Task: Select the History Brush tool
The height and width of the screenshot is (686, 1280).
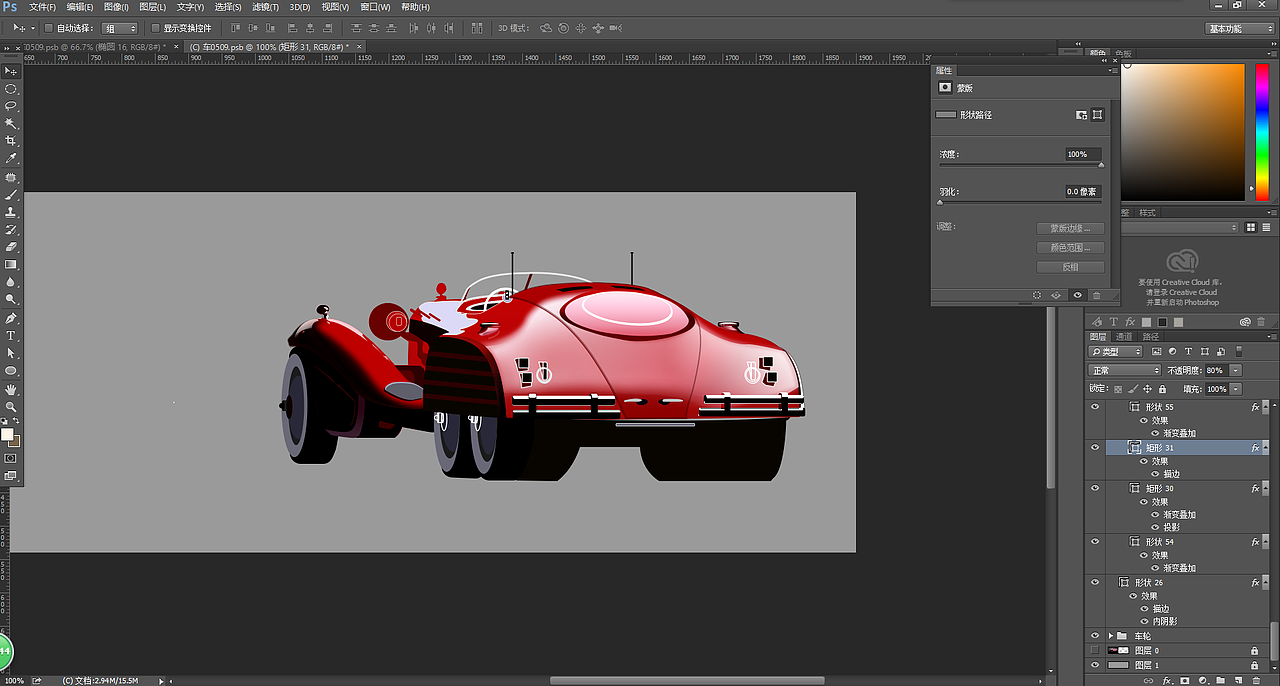Action: [x=11, y=229]
